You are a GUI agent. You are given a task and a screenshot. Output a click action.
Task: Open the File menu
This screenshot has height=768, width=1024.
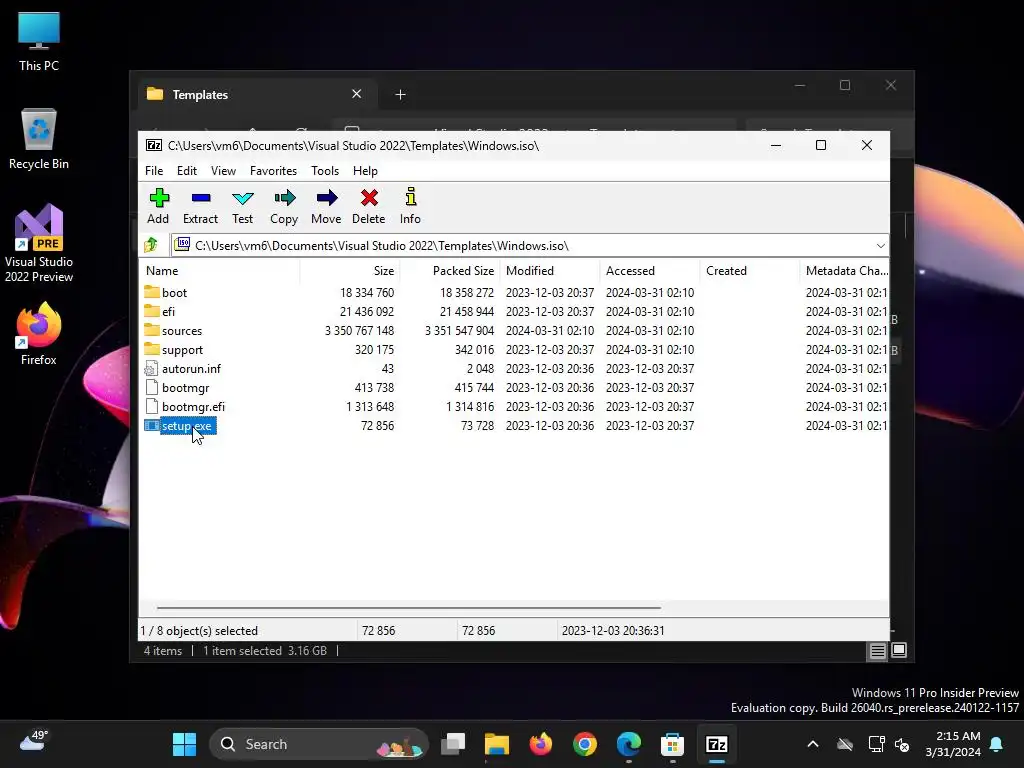[154, 170]
